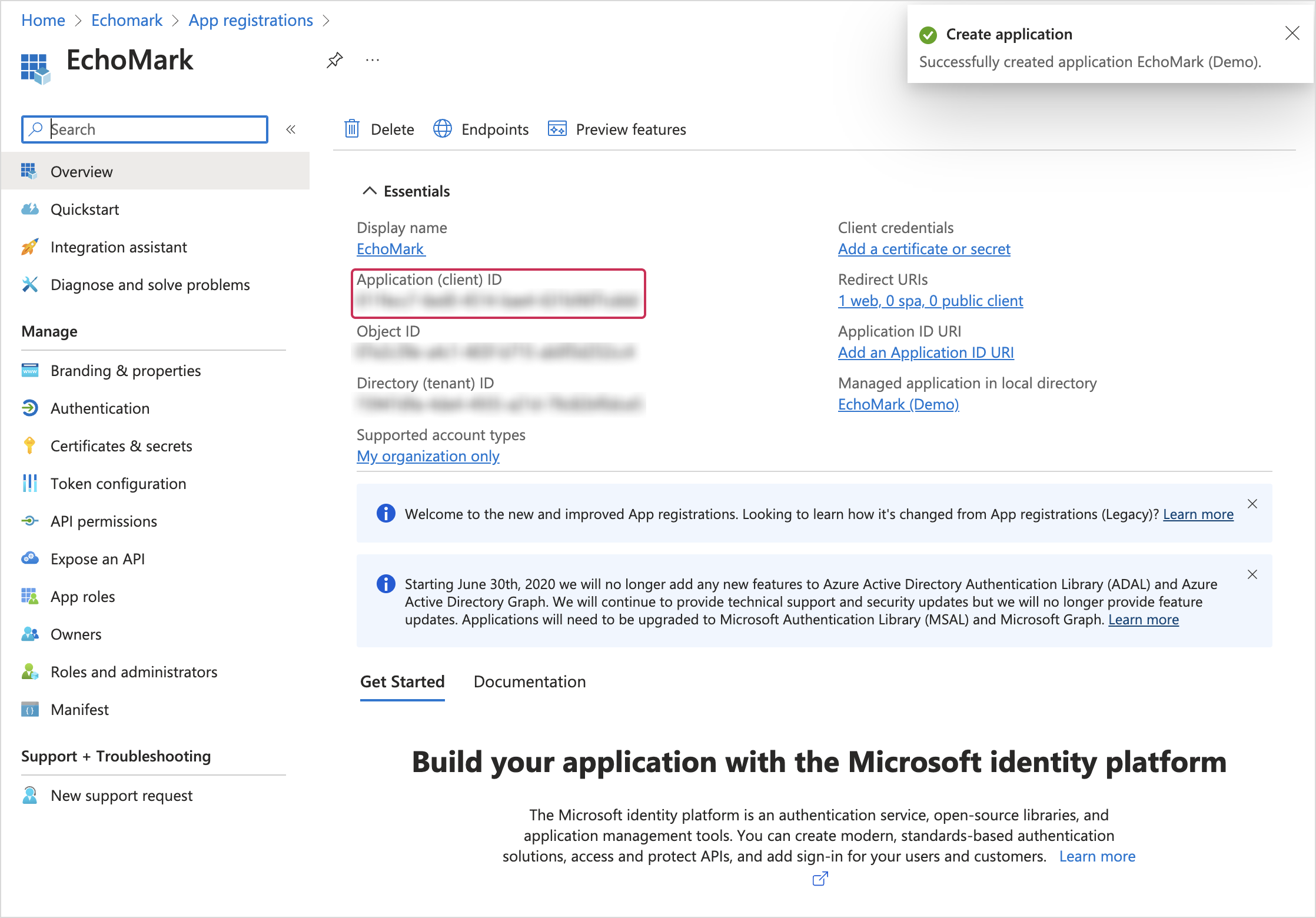Click Learn more in ADAL banner
Viewport: 1316px width, 918px height.
[x=1144, y=620]
